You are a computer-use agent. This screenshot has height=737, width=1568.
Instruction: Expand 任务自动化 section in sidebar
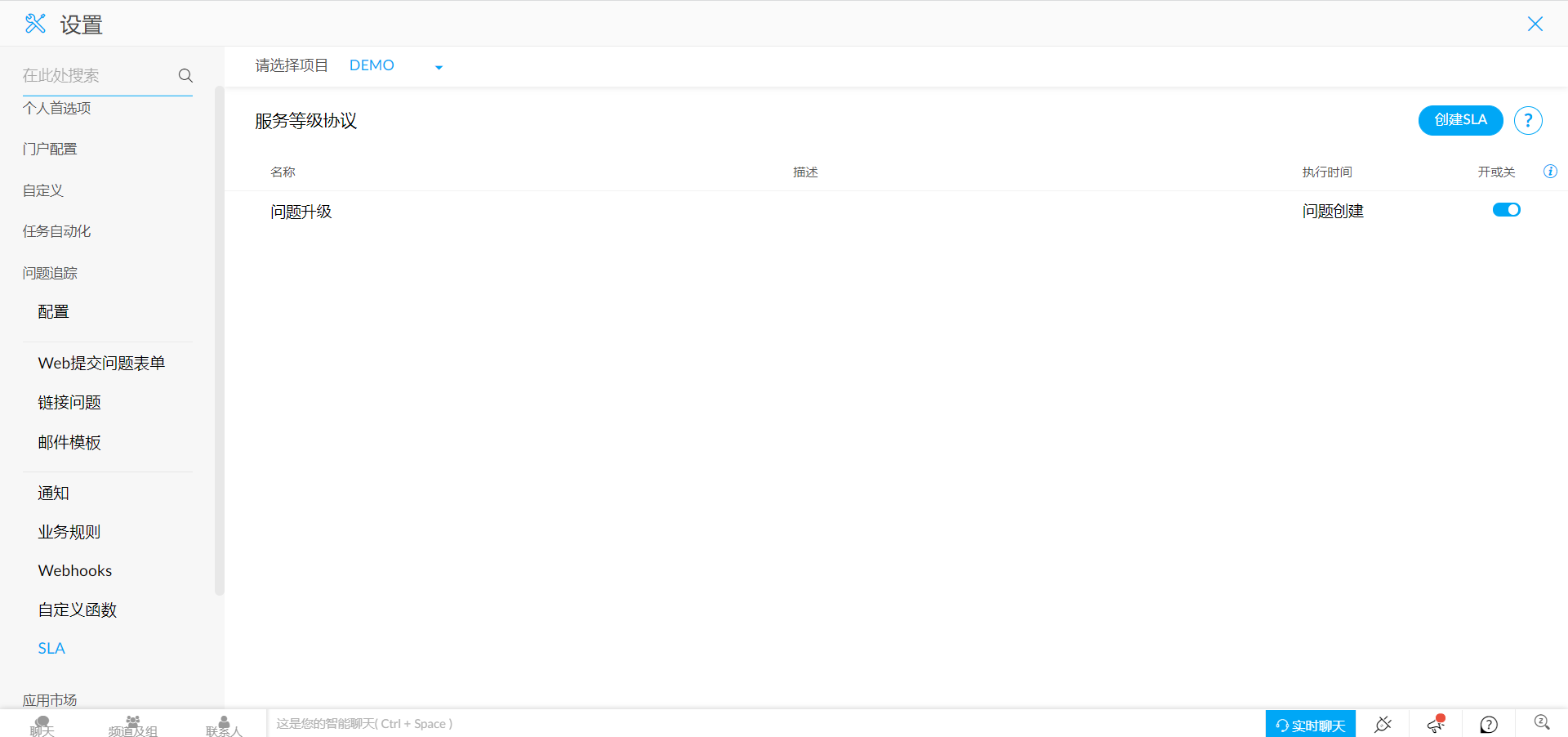(56, 231)
